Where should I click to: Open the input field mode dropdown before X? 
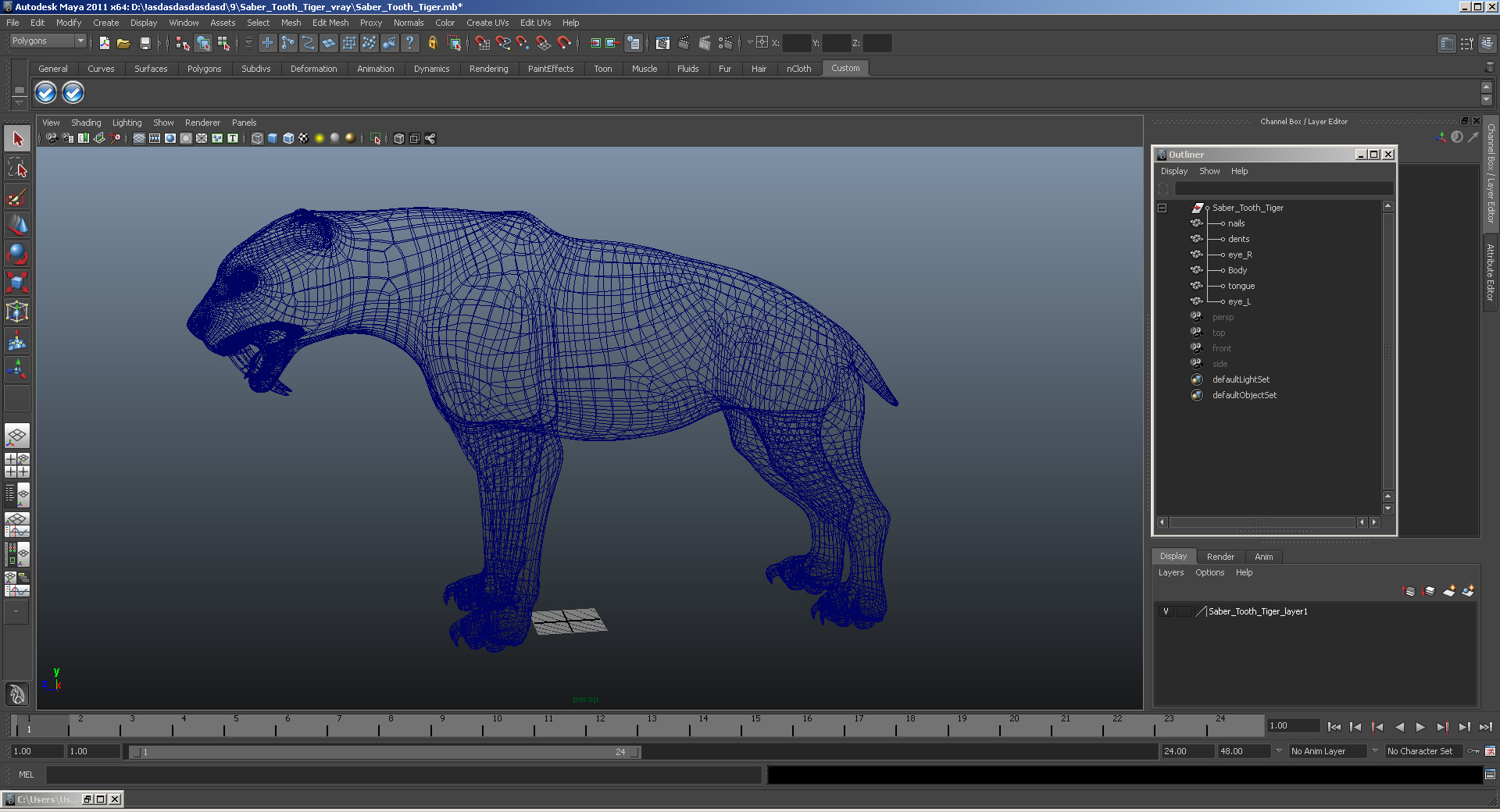pos(750,43)
